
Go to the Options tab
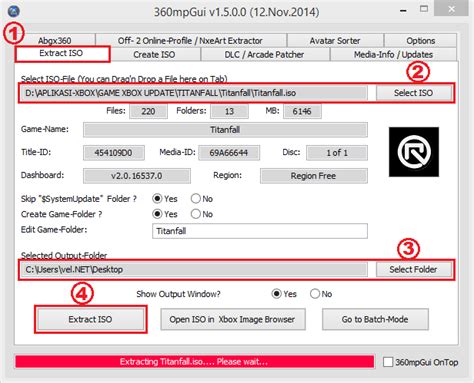tap(420, 41)
